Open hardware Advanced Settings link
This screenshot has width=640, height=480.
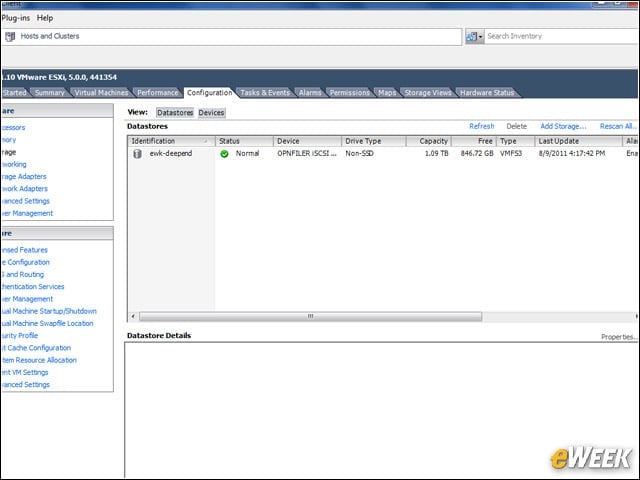point(25,201)
